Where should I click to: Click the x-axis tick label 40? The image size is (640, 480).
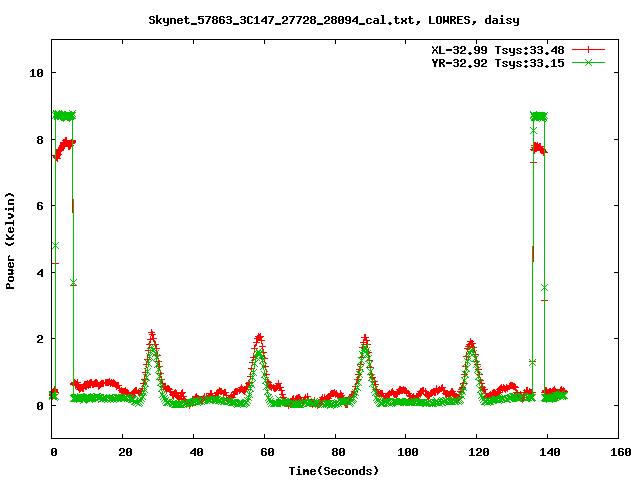(x=194, y=453)
